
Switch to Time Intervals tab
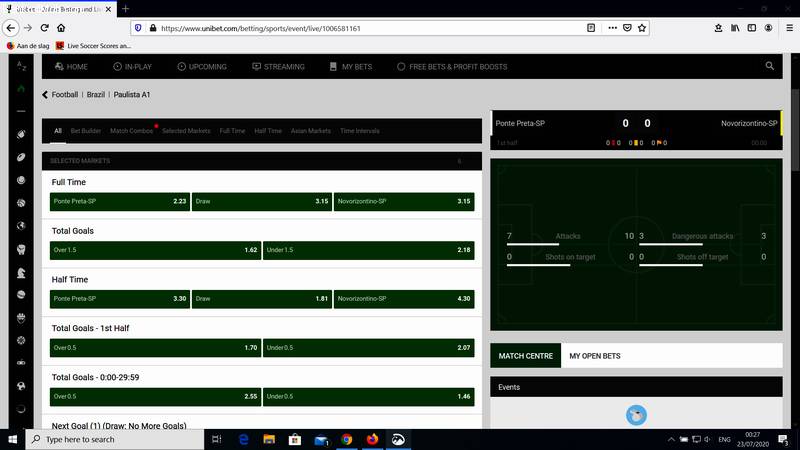tap(360, 131)
